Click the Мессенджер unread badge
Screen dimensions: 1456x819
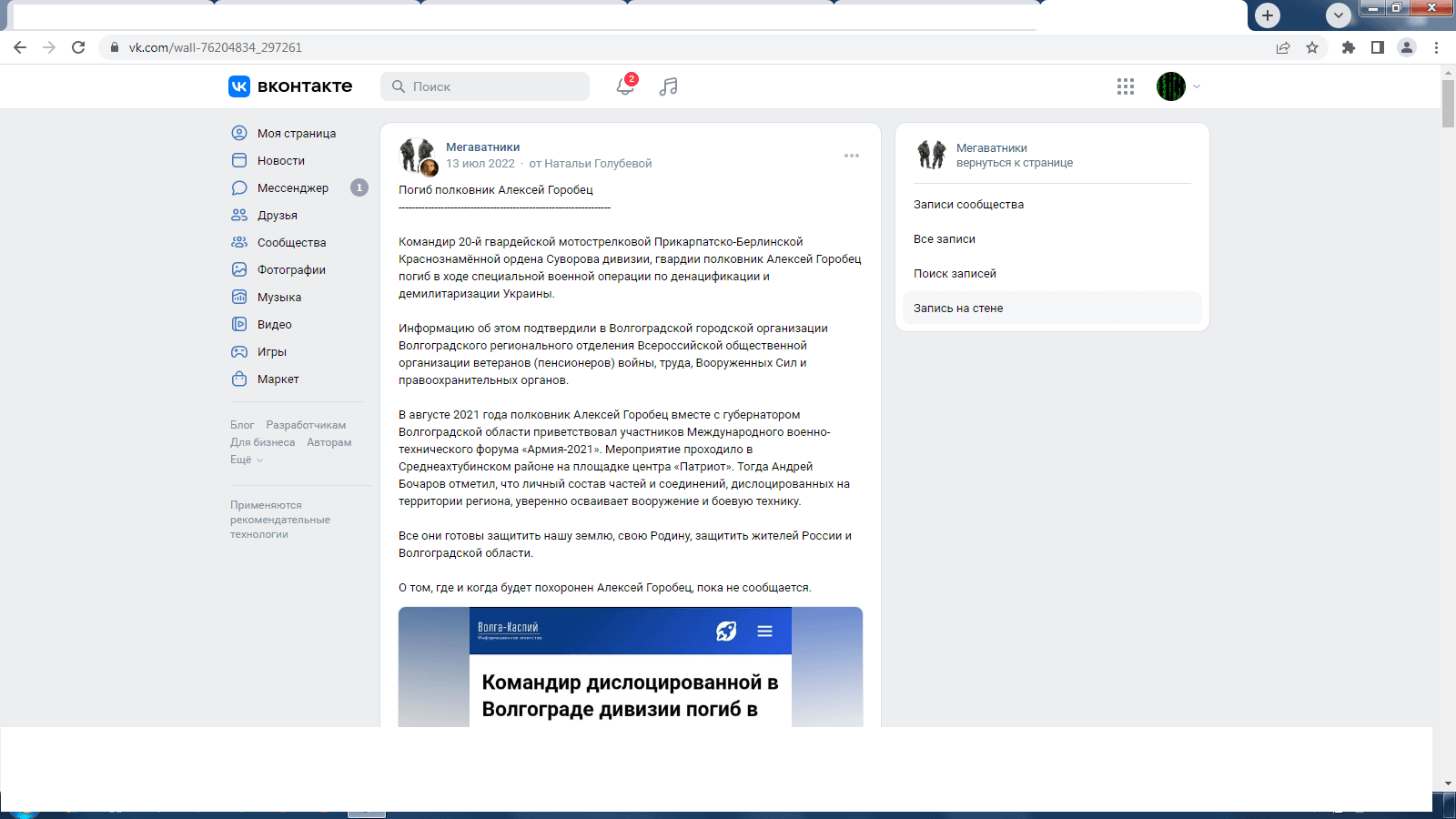point(359,187)
